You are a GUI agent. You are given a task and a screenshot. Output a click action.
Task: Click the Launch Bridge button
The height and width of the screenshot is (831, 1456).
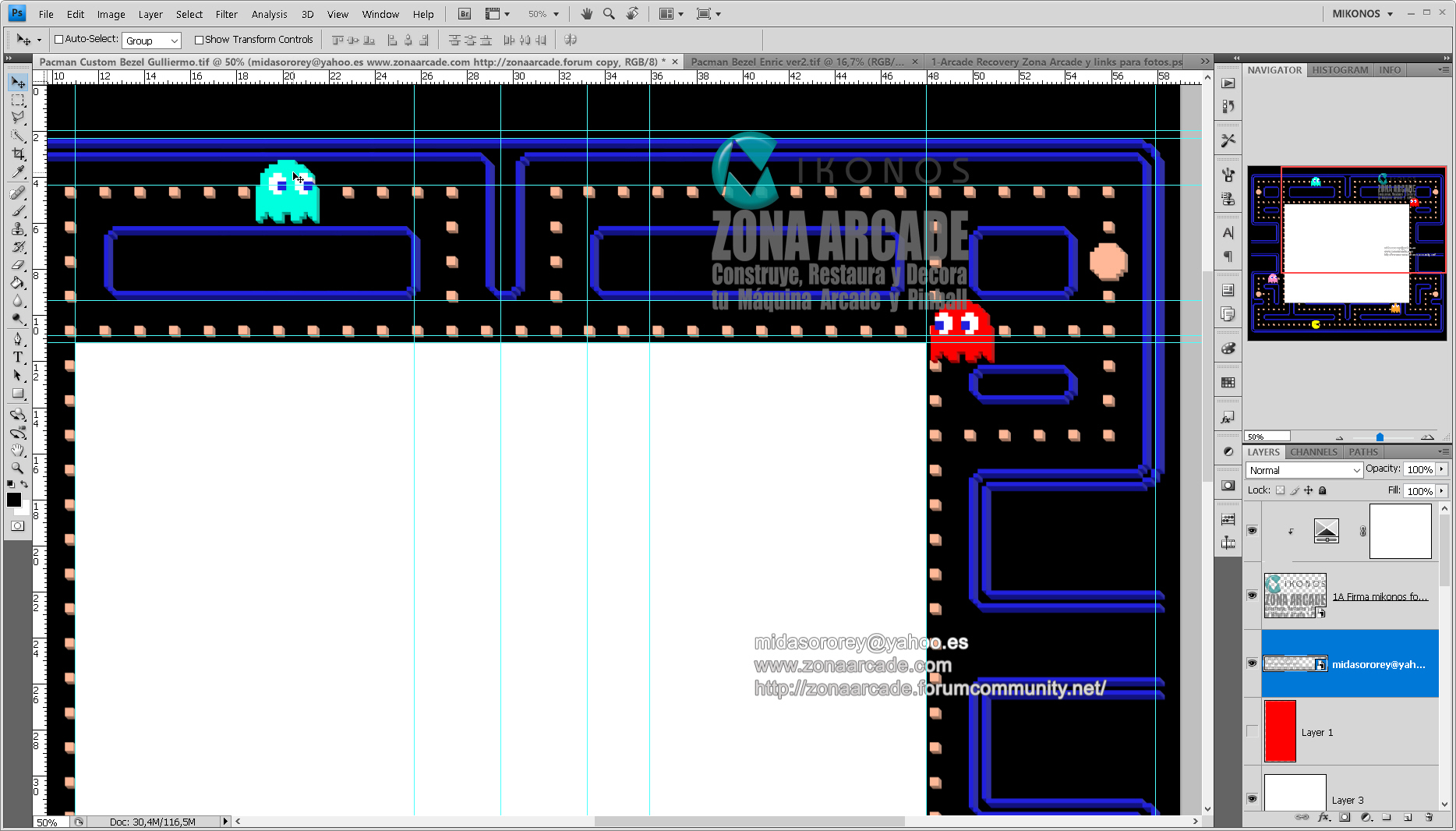pos(463,13)
